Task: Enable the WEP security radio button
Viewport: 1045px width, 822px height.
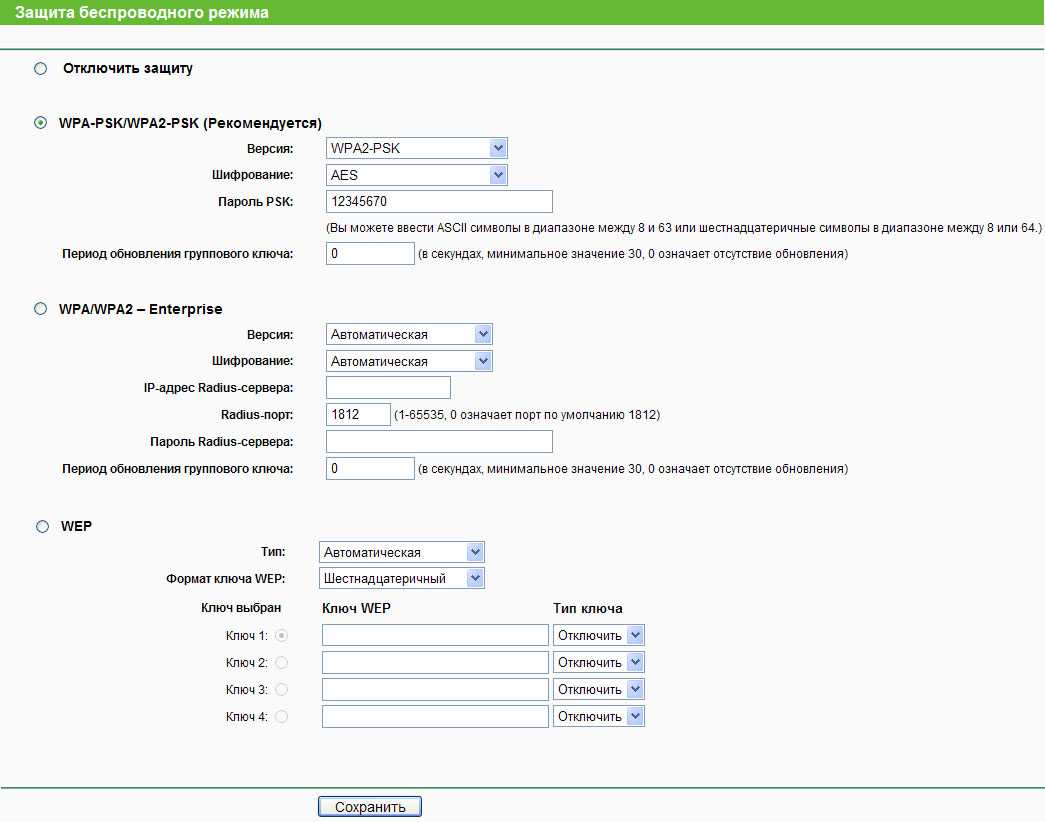Action: [x=41, y=526]
